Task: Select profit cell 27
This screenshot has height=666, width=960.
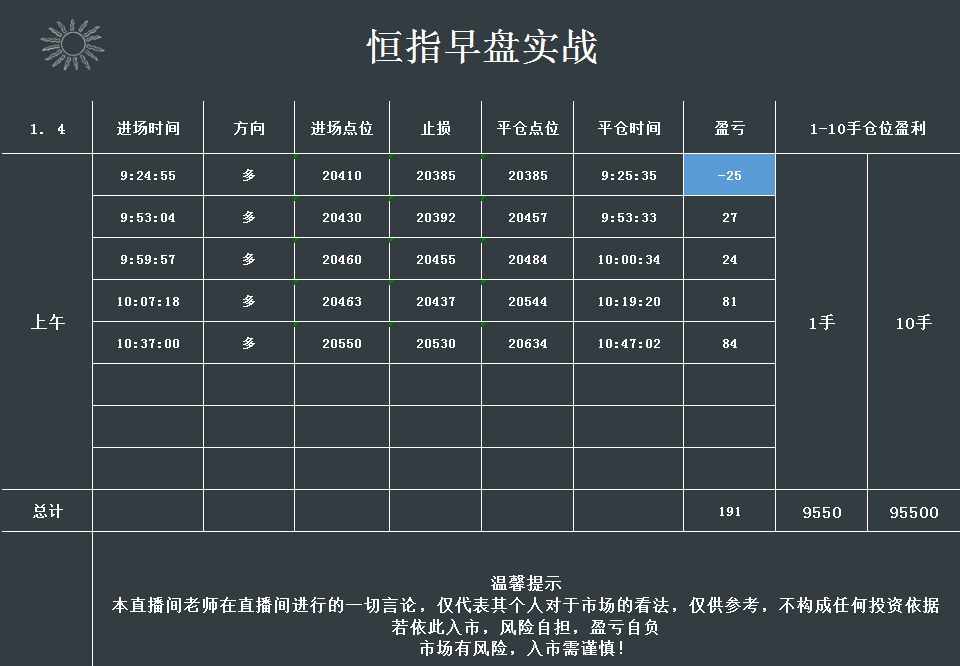Action: [x=729, y=217]
